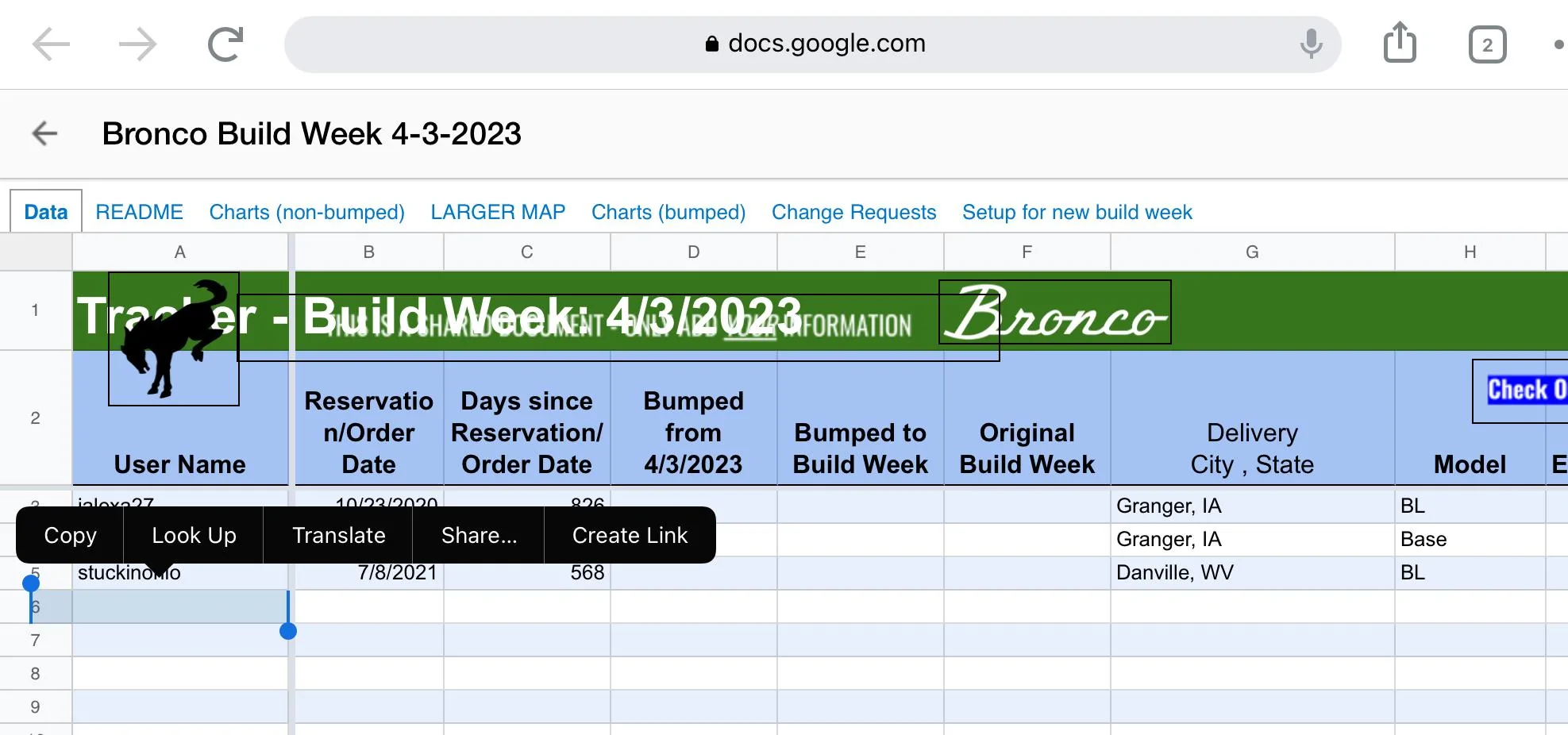Select column D header
Screen dimensions: 1568x735
pyautogui.click(x=694, y=252)
